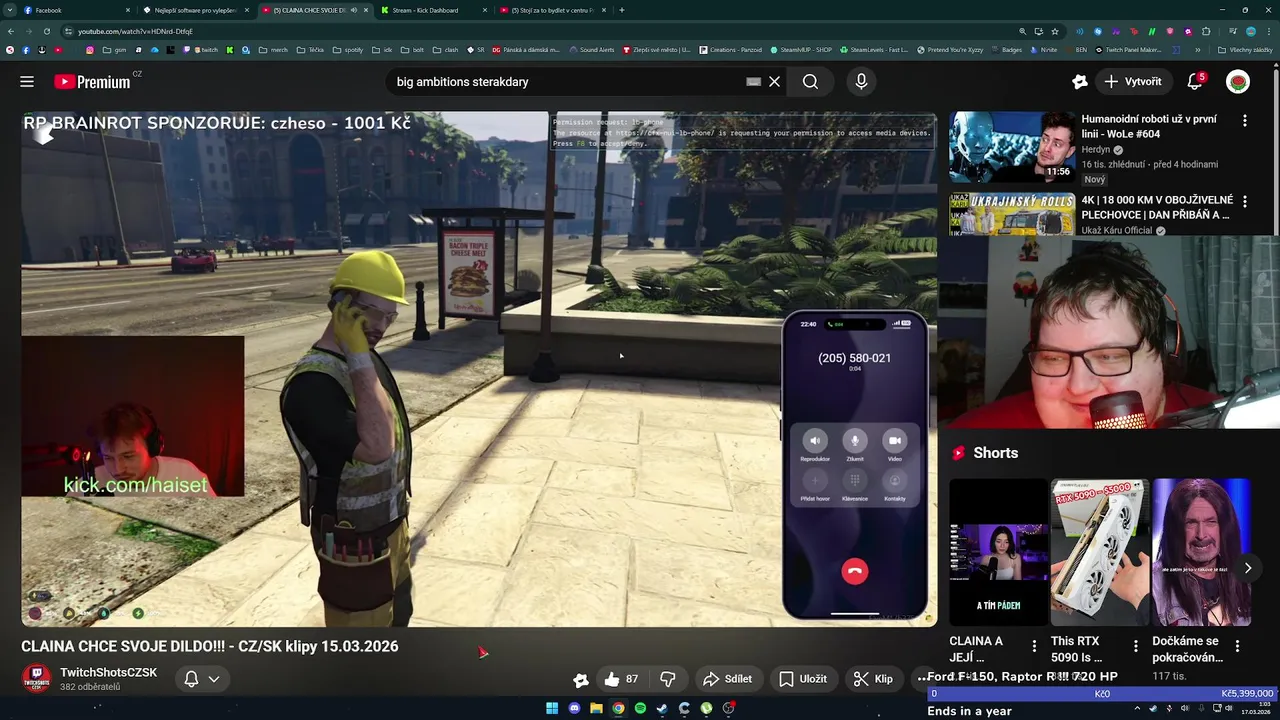This screenshot has width=1280, height=720.
Task: Clear the search box text with X
Action: 774,82
